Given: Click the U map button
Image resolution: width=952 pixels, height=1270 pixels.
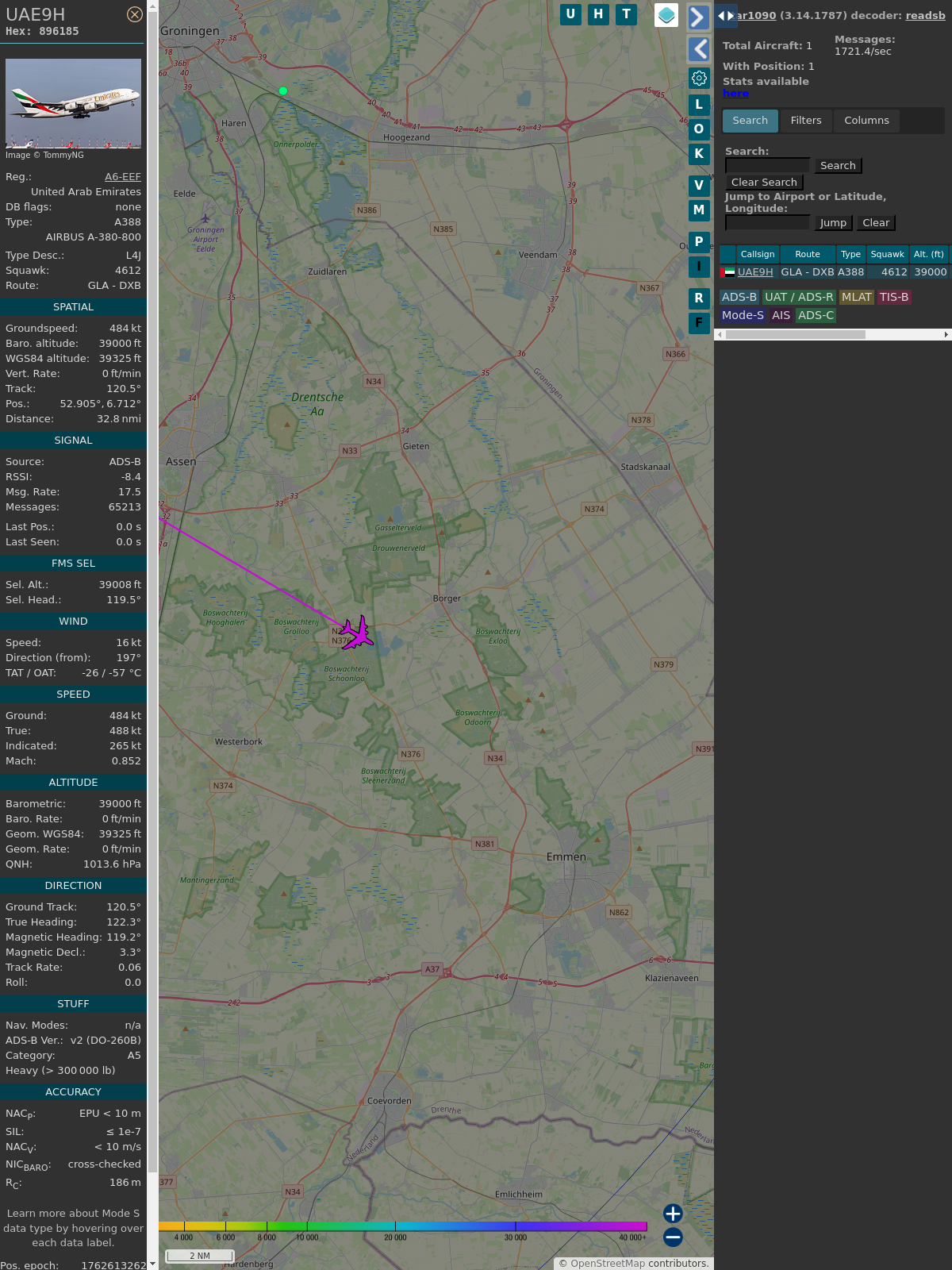Looking at the screenshot, I should point(570,14).
